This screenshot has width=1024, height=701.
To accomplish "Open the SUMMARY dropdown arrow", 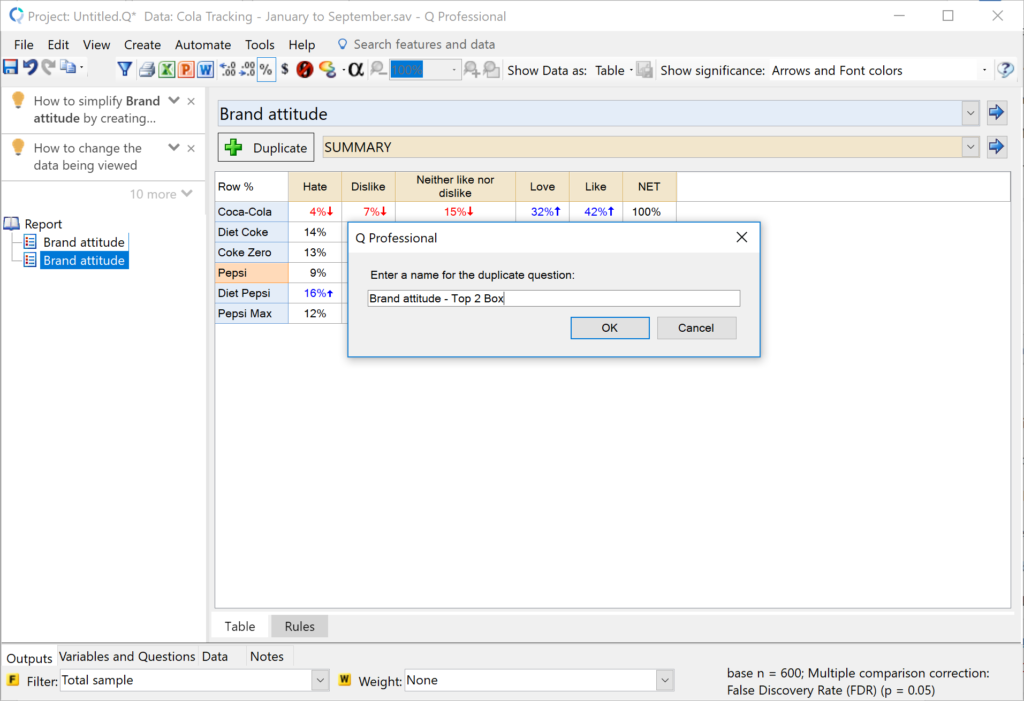I will [970, 147].
